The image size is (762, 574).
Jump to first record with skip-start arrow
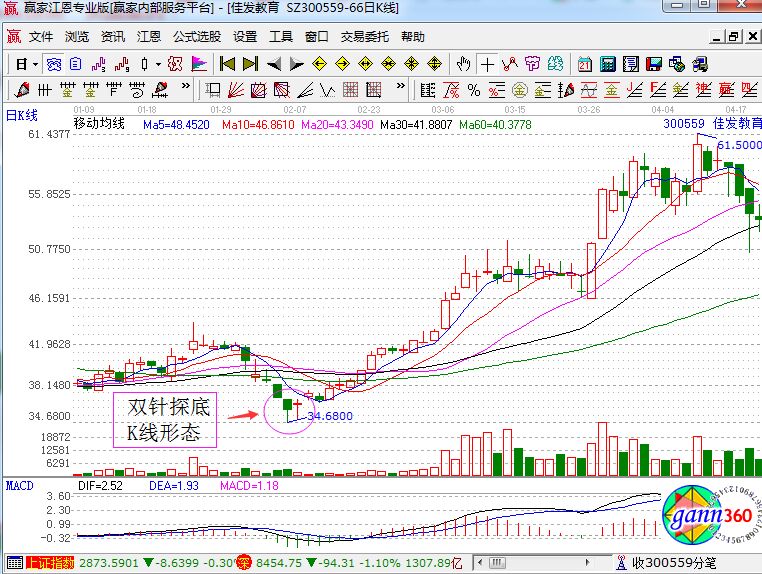coord(227,64)
